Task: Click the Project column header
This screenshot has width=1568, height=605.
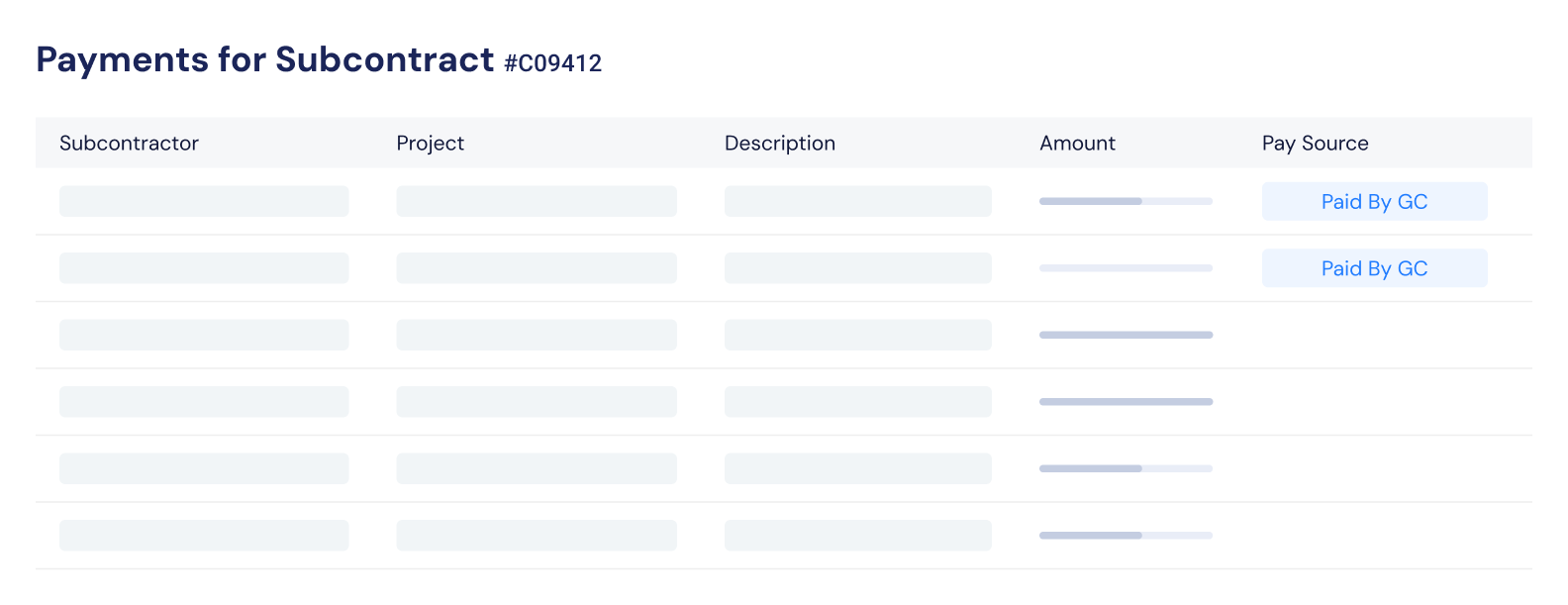Action: [x=430, y=143]
